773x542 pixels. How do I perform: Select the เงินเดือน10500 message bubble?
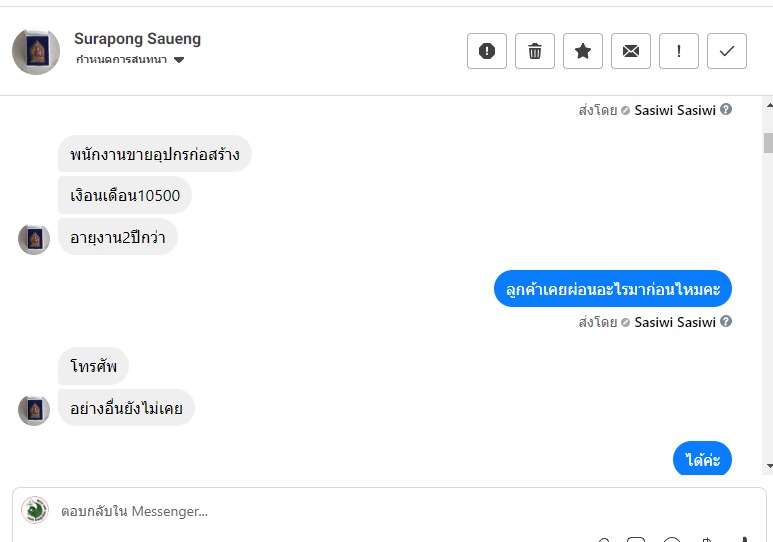pos(125,196)
